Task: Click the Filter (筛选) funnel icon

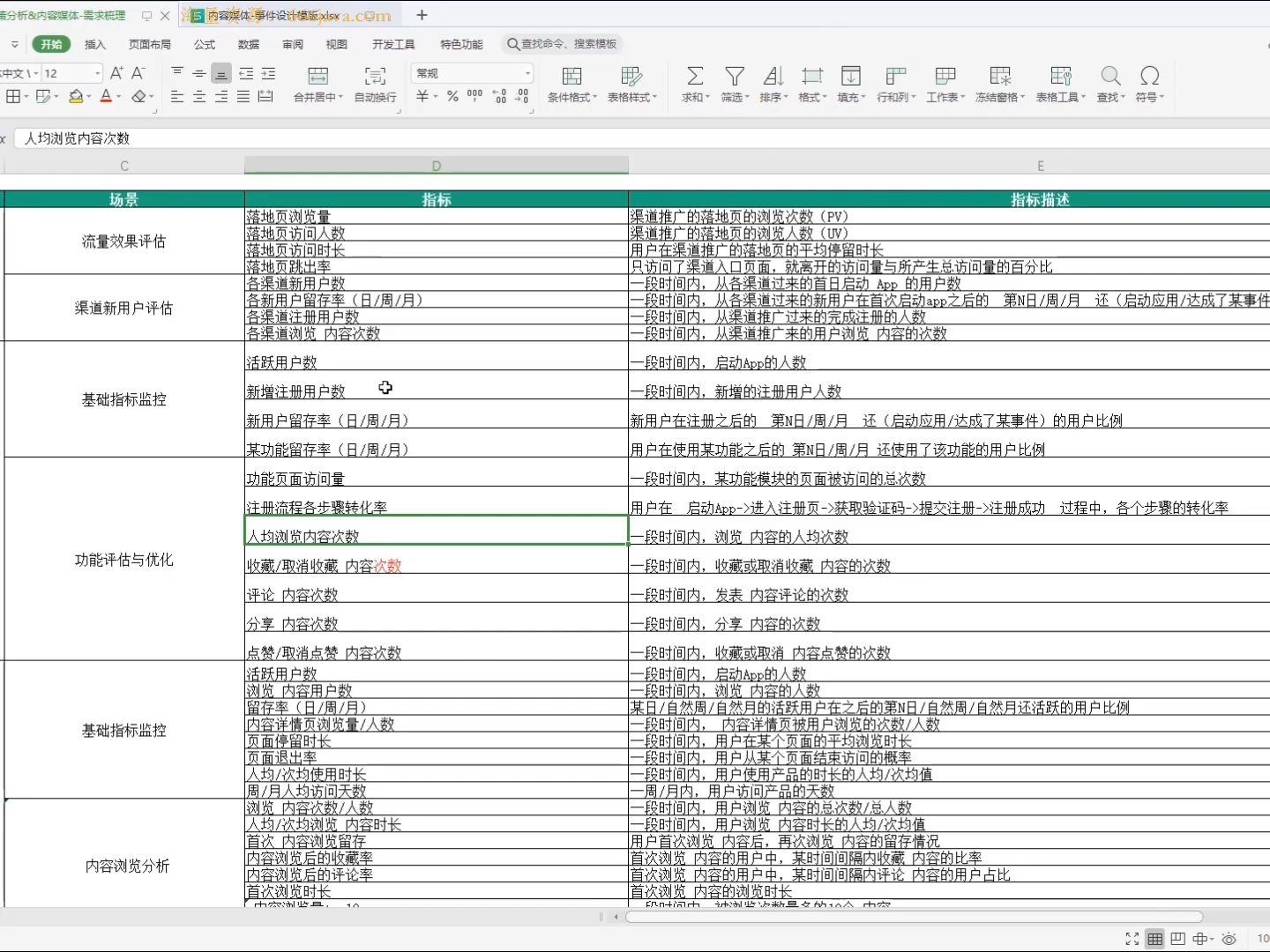Action: coord(735,76)
